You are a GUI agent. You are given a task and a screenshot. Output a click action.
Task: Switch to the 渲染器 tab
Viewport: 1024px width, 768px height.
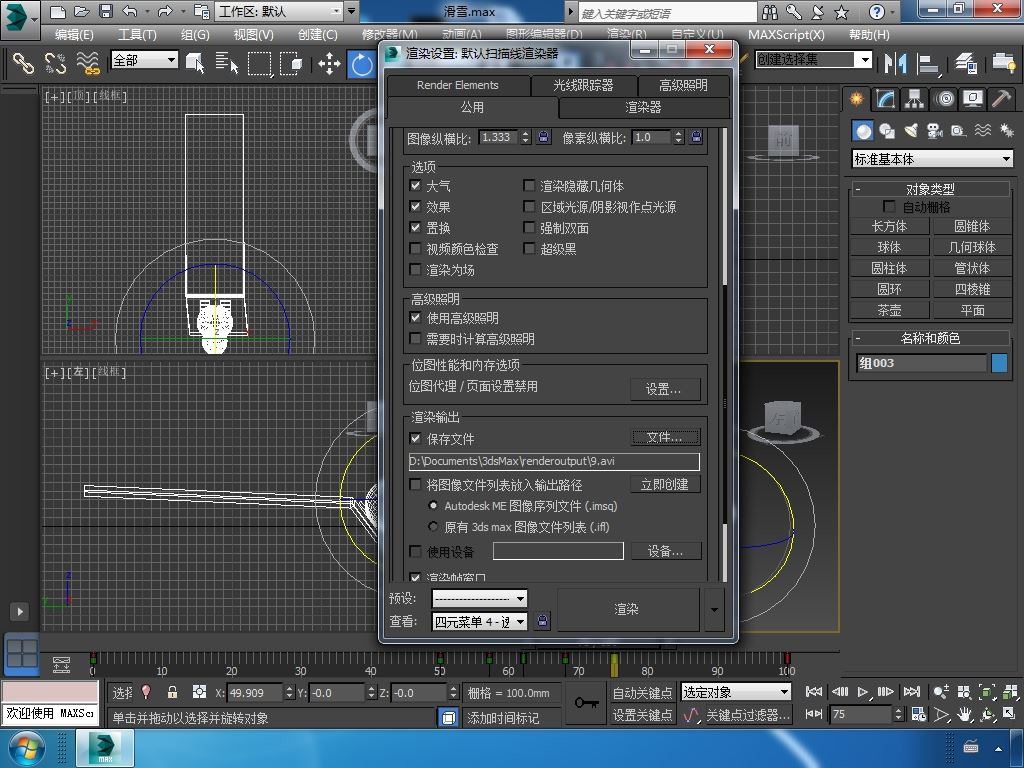[643, 108]
